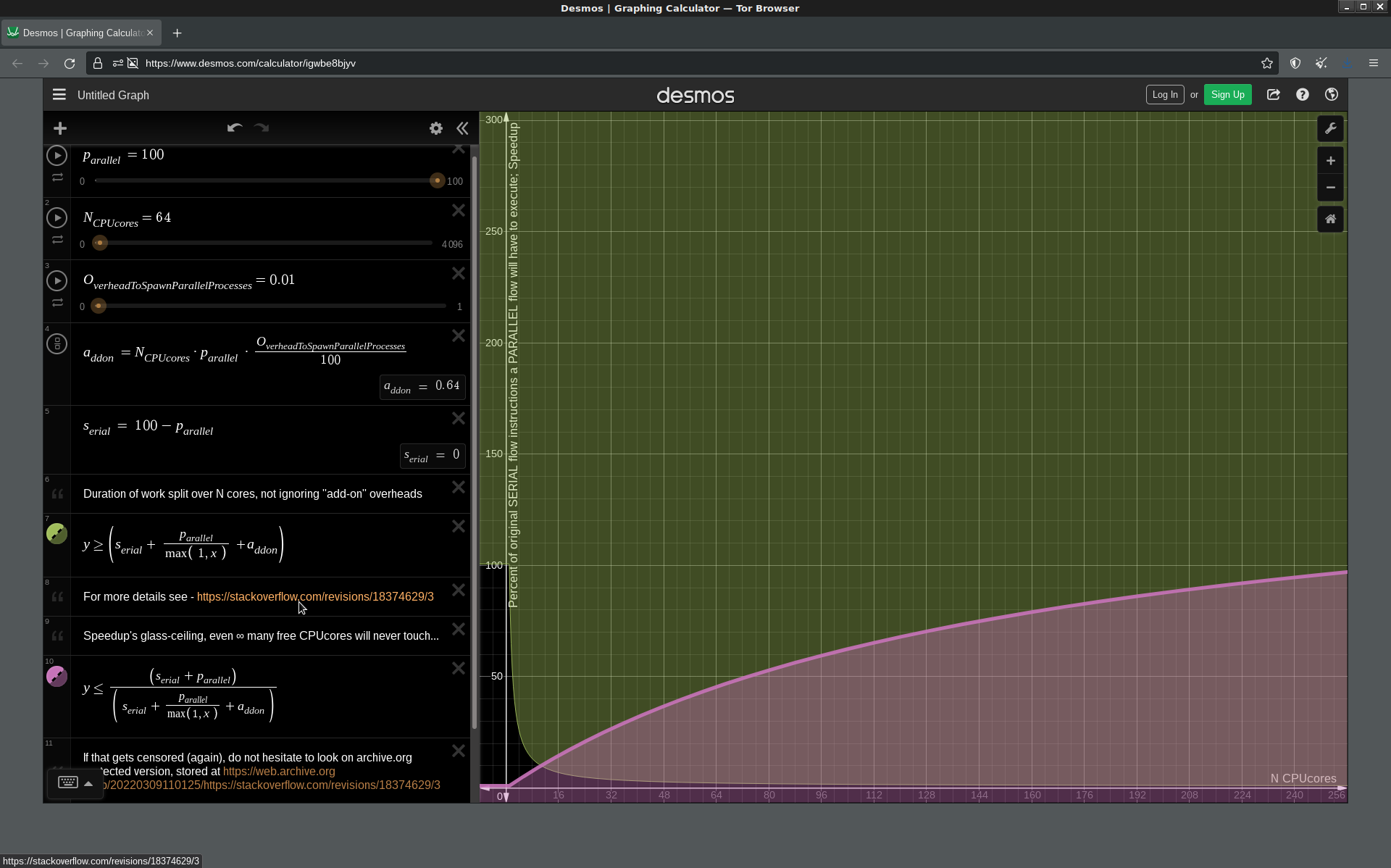Play the Parallel slider animation
Screen dimensions: 1391x868
(57, 155)
